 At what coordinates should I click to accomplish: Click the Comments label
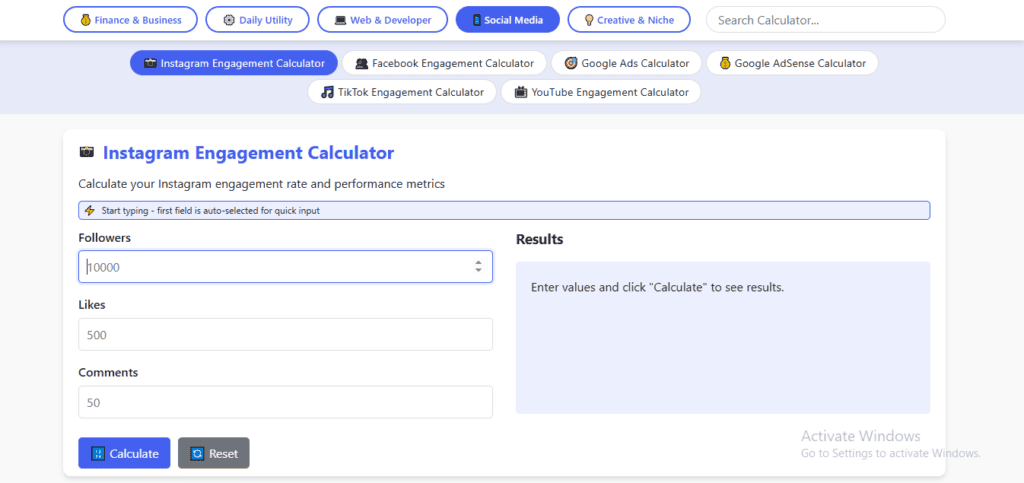click(108, 373)
